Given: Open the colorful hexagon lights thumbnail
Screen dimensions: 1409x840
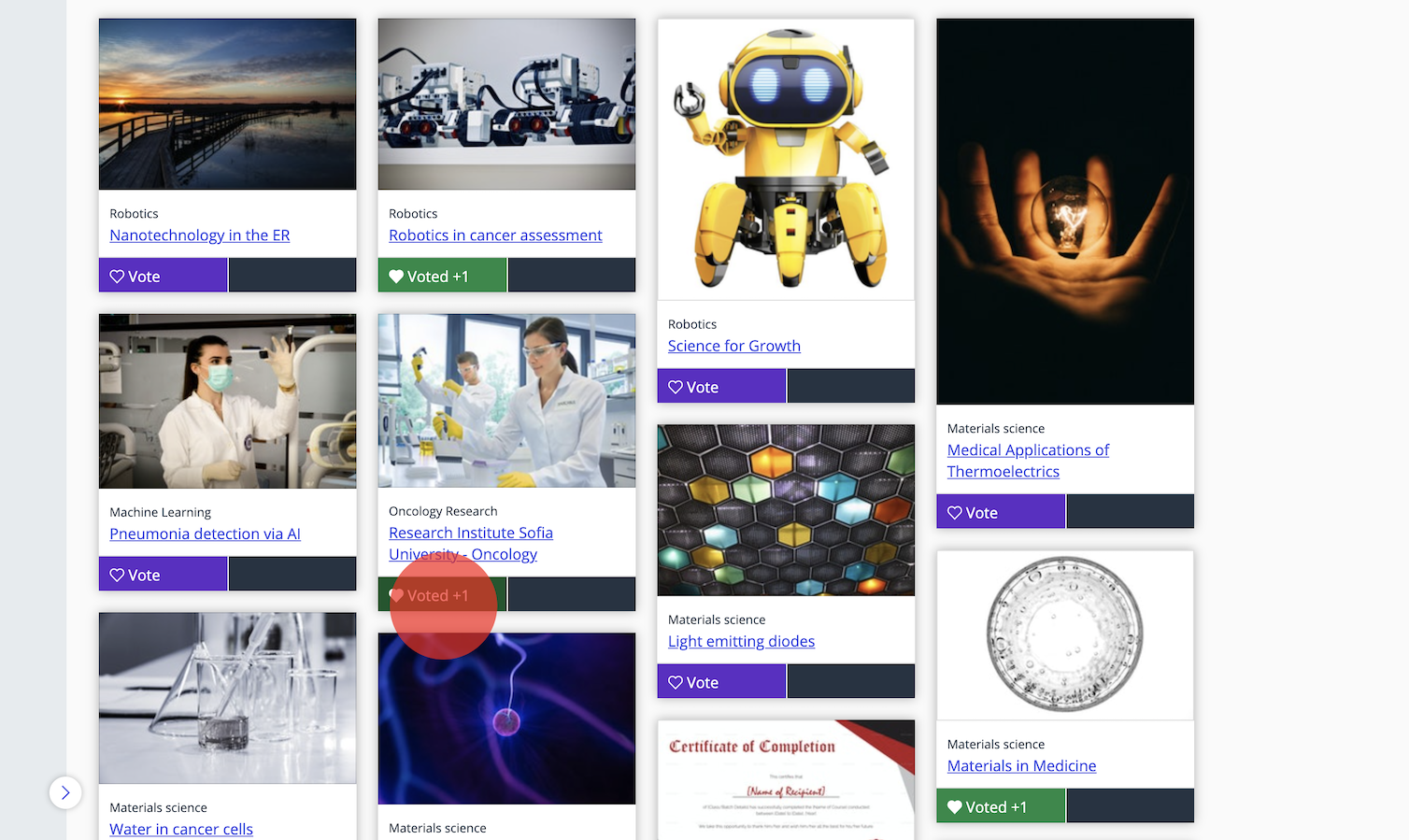Looking at the screenshot, I should coord(786,510).
